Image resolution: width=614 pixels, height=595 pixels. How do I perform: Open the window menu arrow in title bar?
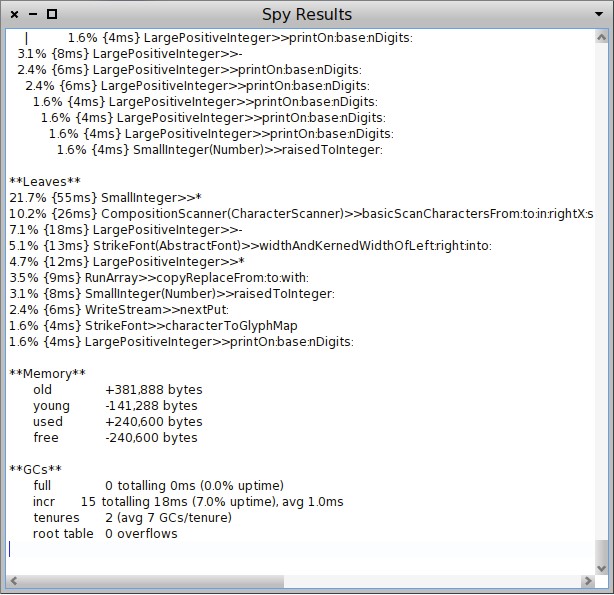[598, 14]
